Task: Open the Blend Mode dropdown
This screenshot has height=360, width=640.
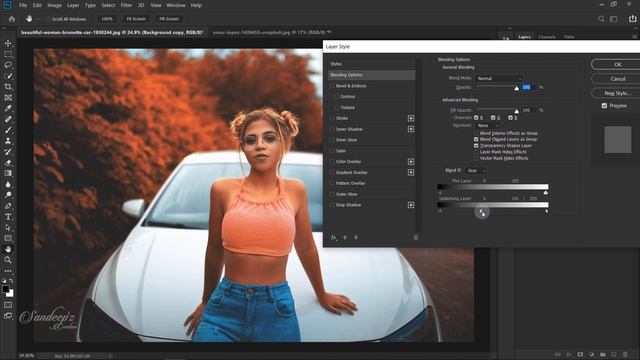Action: 499,78
